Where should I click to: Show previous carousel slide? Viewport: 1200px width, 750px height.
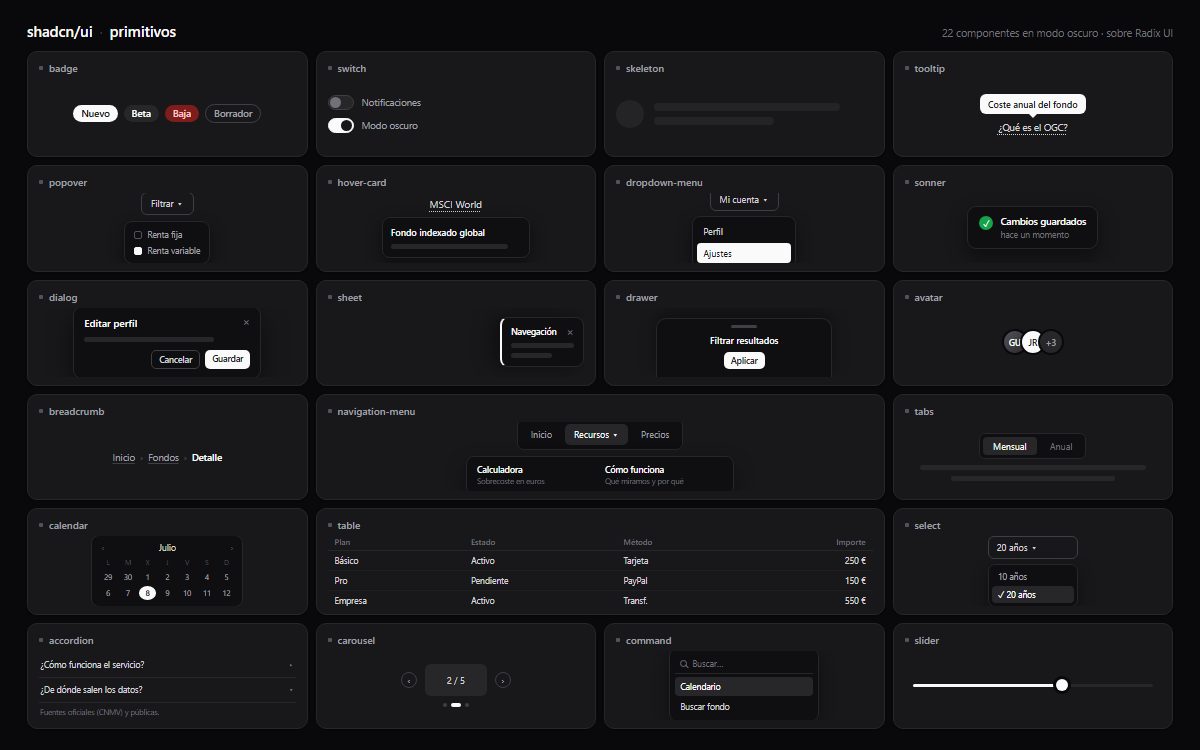[408, 681]
